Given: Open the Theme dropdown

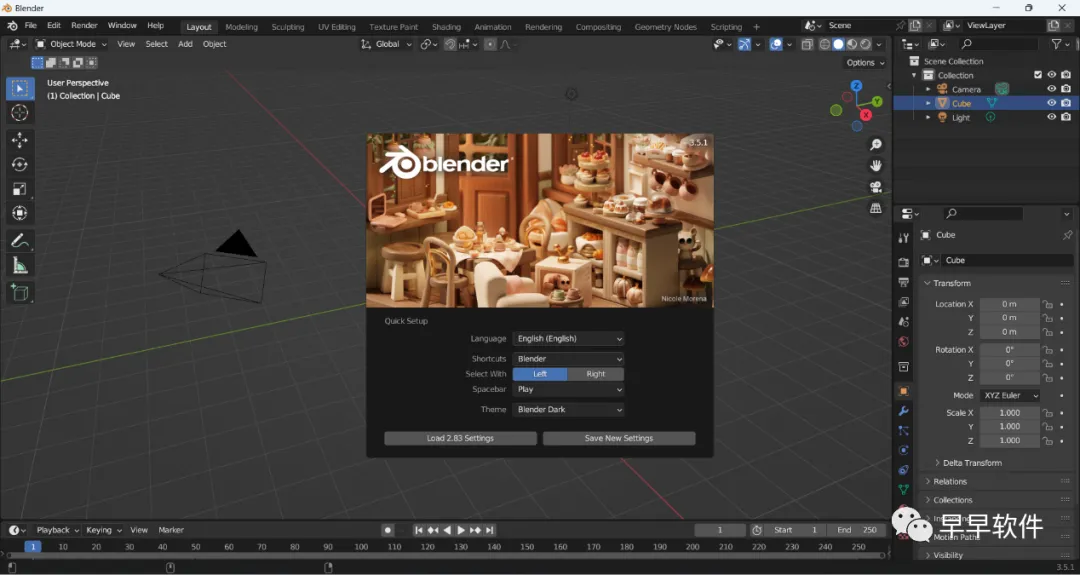Looking at the screenshot, I should click(568, 410).
